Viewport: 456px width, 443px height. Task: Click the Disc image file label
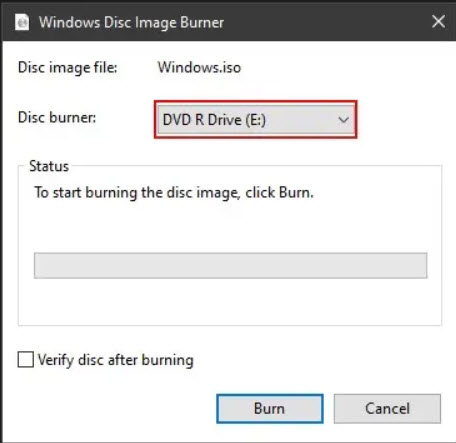pyautogui.click(x=68, y=68)
